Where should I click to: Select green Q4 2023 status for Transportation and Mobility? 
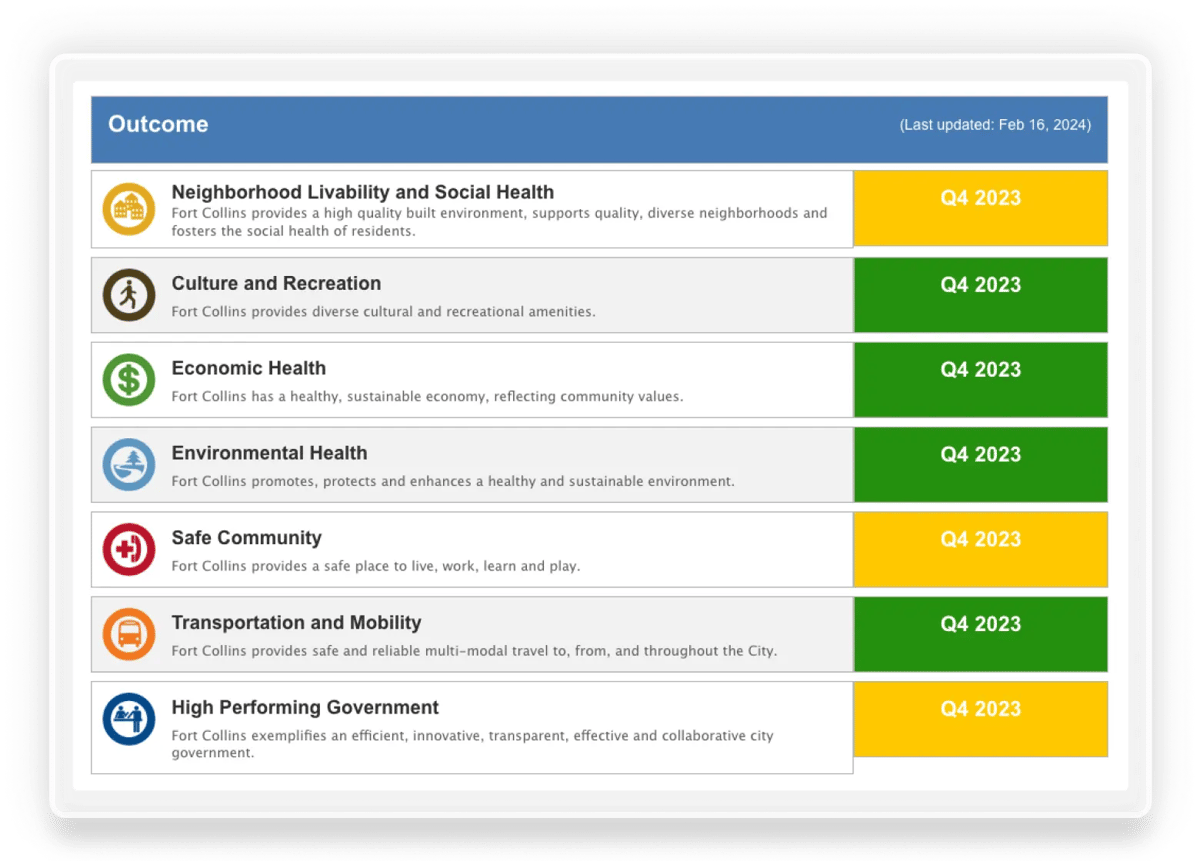click(x=980, y=635)
